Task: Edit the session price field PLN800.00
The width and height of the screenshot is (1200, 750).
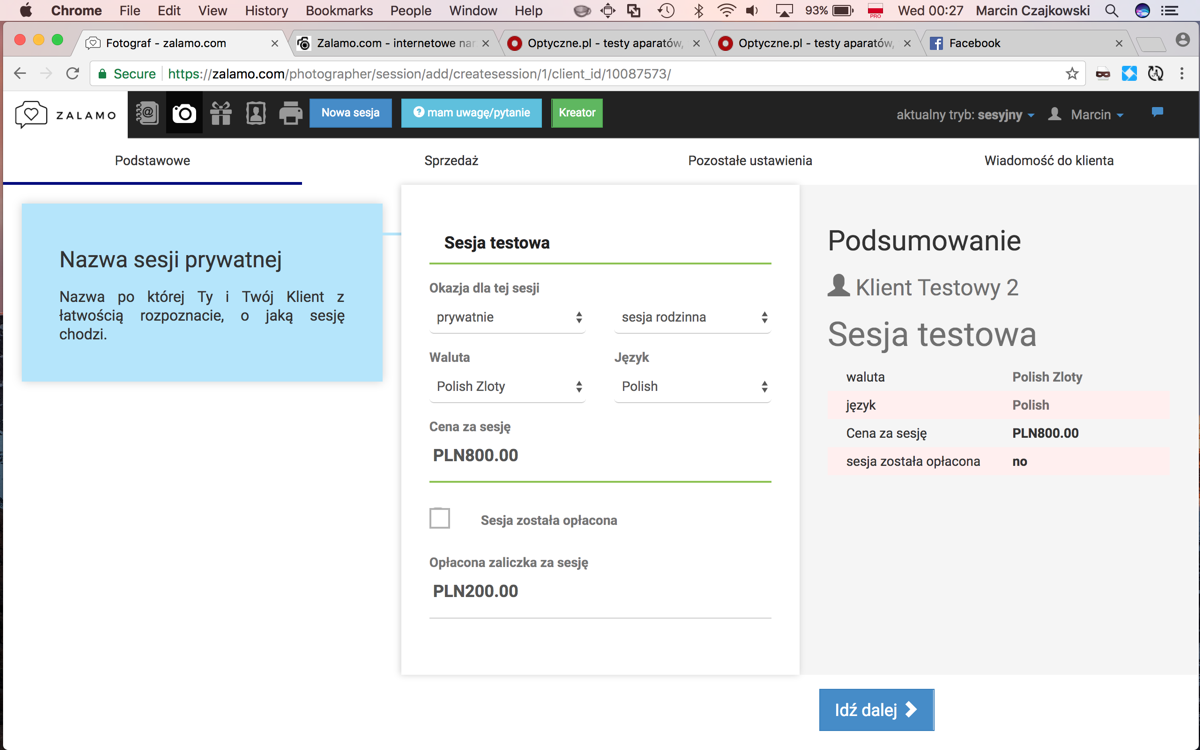Action: click(600, 456)
